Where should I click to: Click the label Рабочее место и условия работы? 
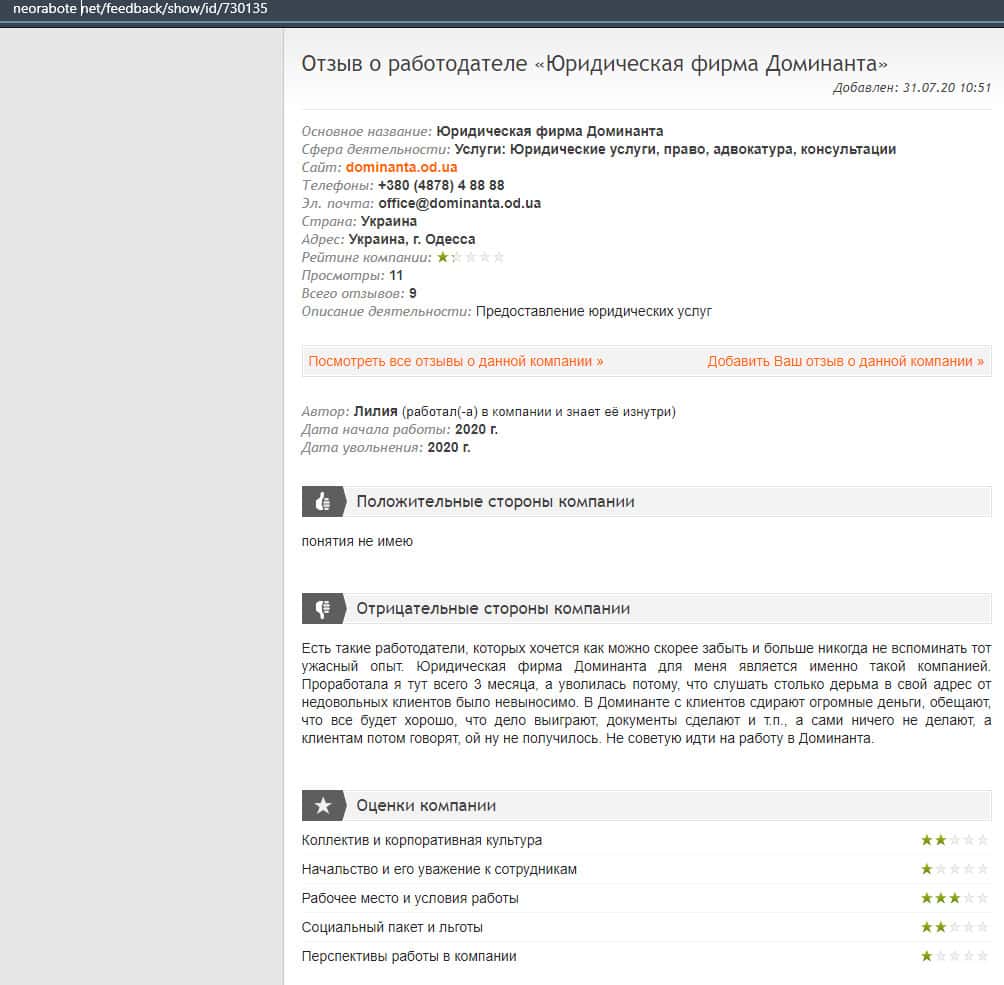click(410, 898)
